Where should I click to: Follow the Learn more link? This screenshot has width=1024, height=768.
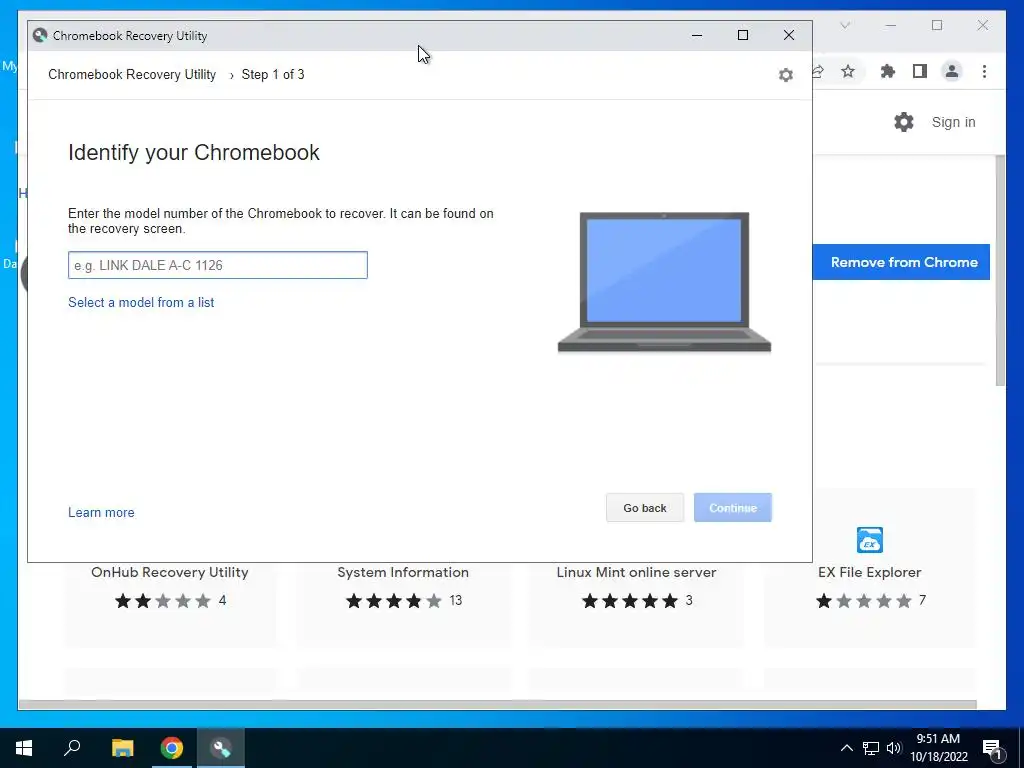(101, 513)
